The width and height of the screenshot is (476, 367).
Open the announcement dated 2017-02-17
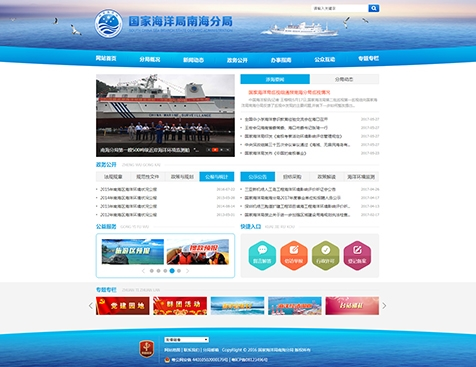click(x=297, y=215)
